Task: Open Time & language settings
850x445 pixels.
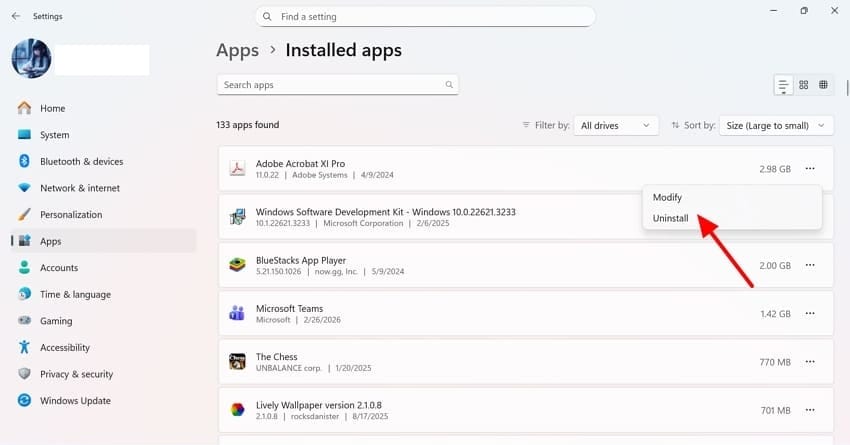Action: [x=103, y=294]
